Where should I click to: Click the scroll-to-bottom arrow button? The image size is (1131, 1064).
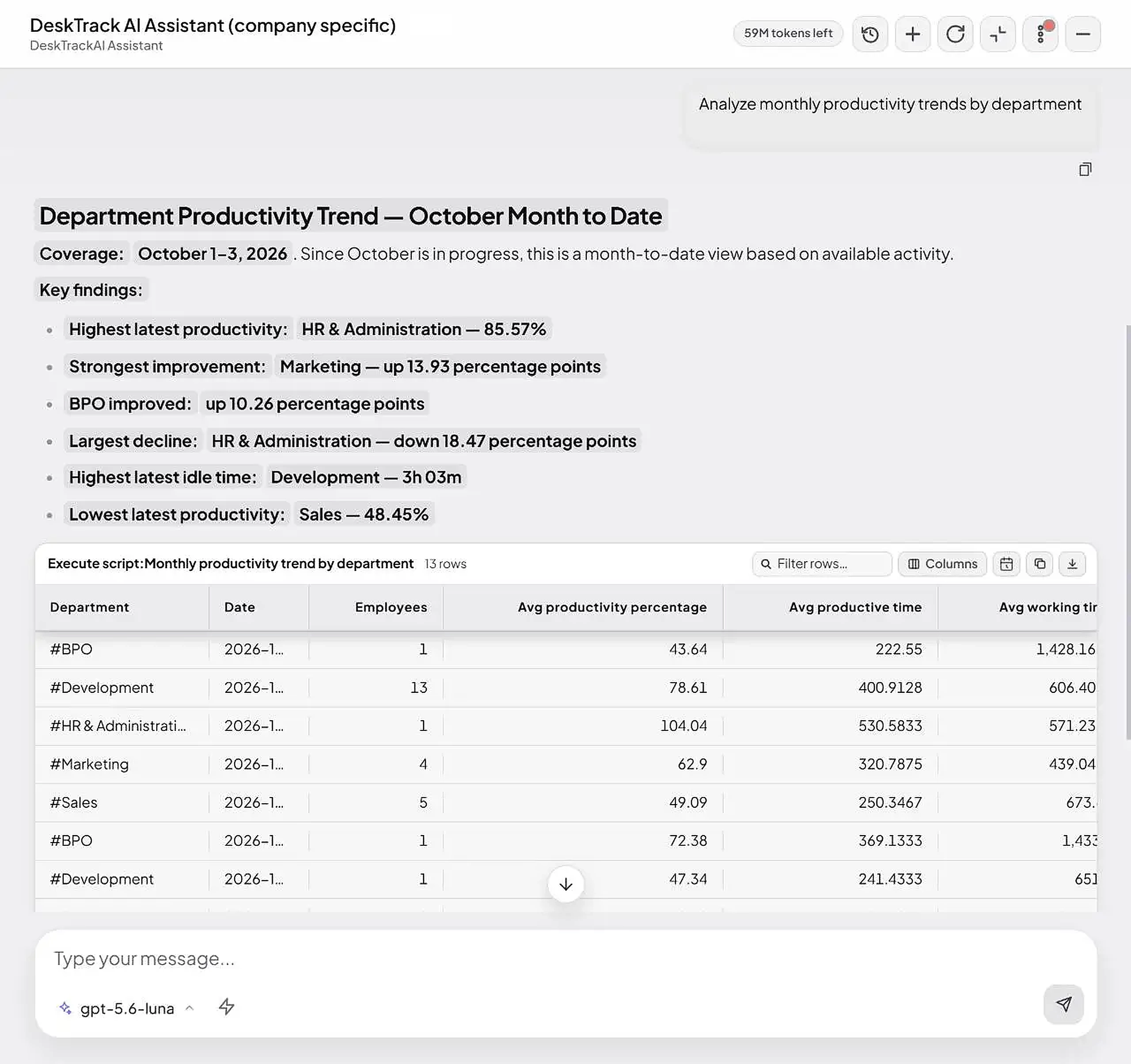[565, 884]
